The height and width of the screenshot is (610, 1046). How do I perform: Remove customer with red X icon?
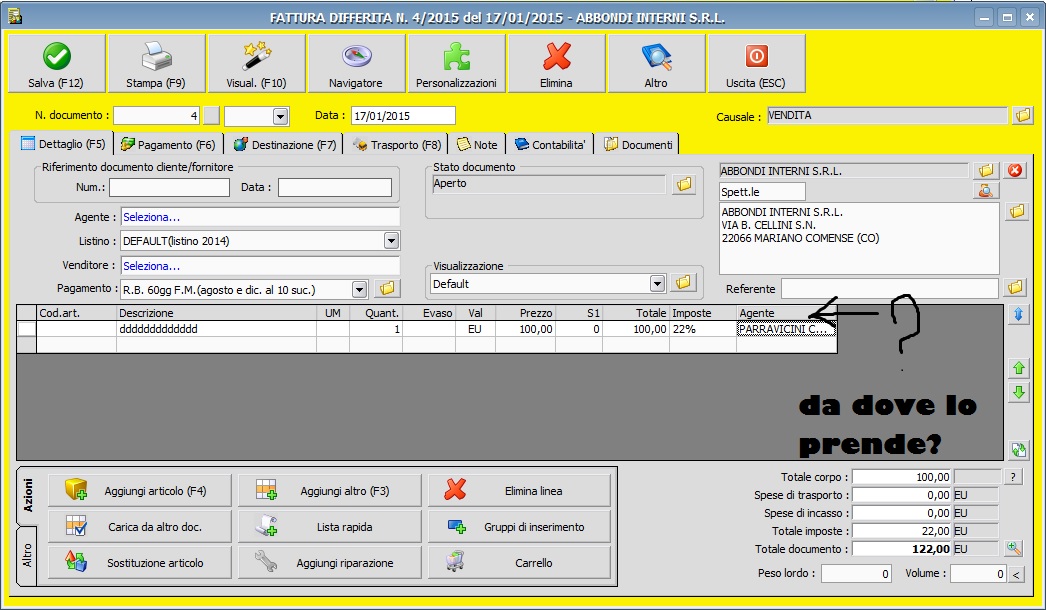point(1015,170)
